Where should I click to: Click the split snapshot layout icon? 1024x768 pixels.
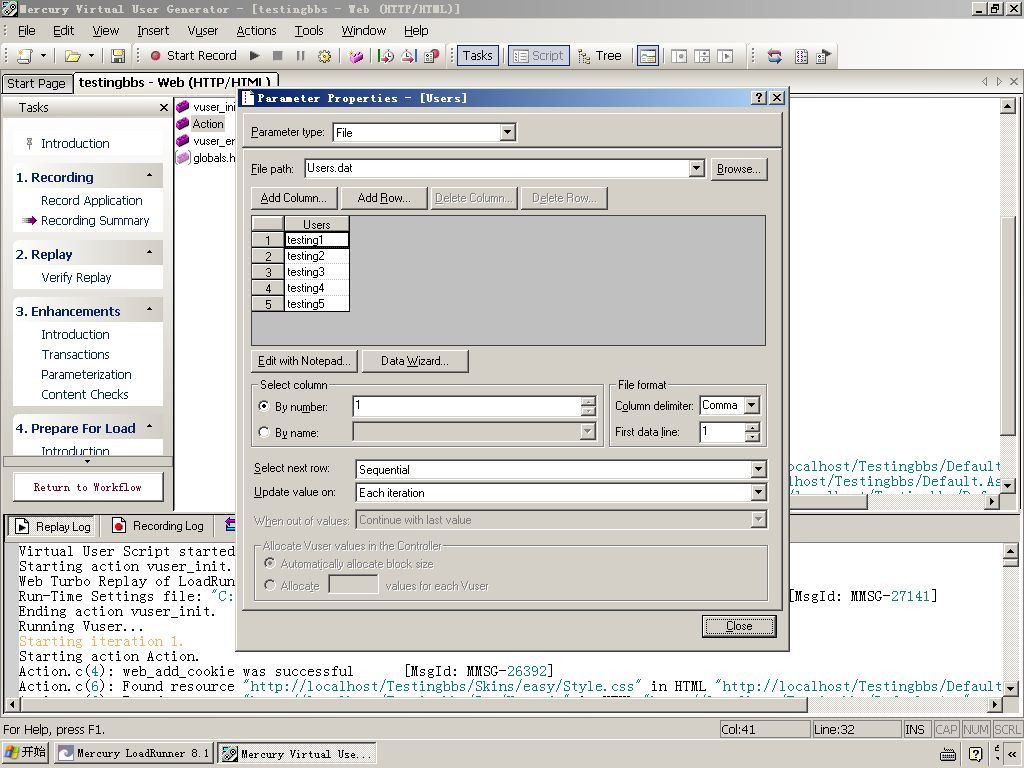[702, 56]
